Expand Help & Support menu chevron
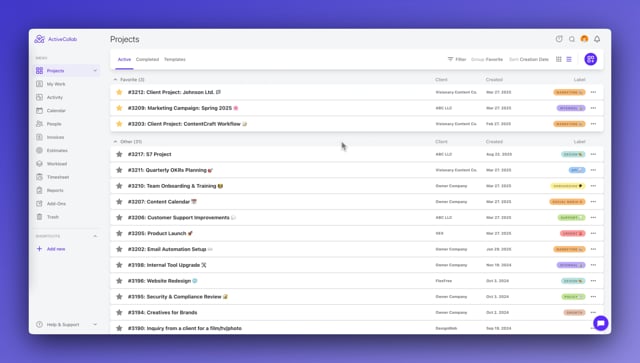 coord(95,324)
